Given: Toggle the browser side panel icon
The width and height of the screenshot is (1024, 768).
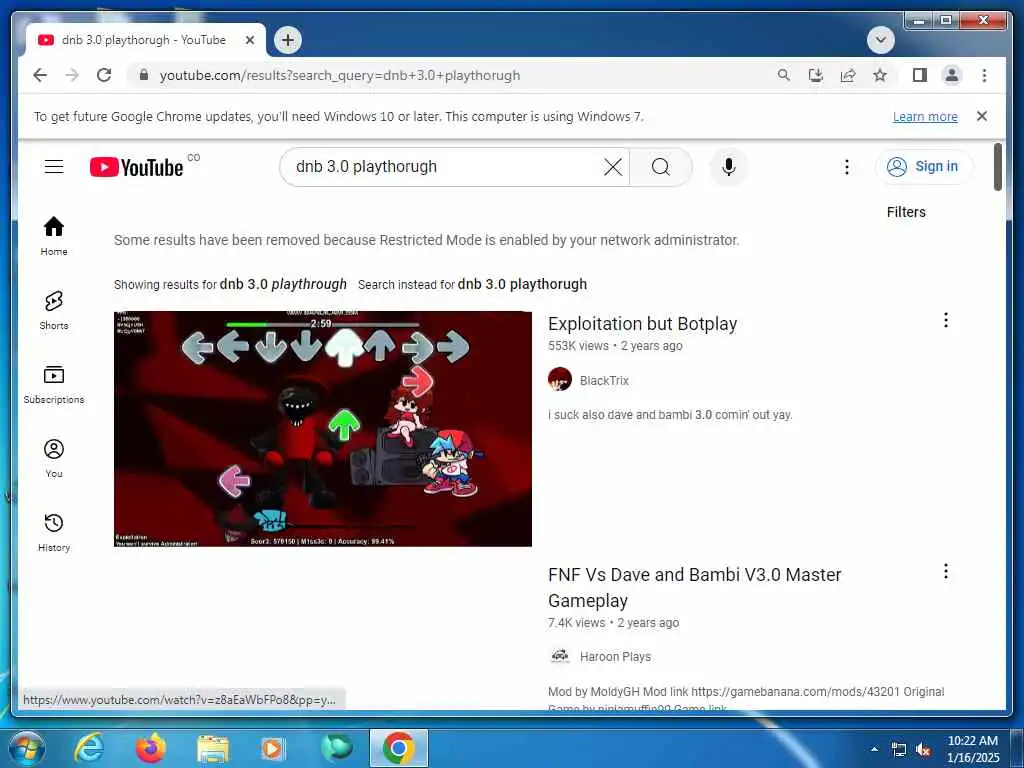Looking at the screenshot, I should point(920,75).
